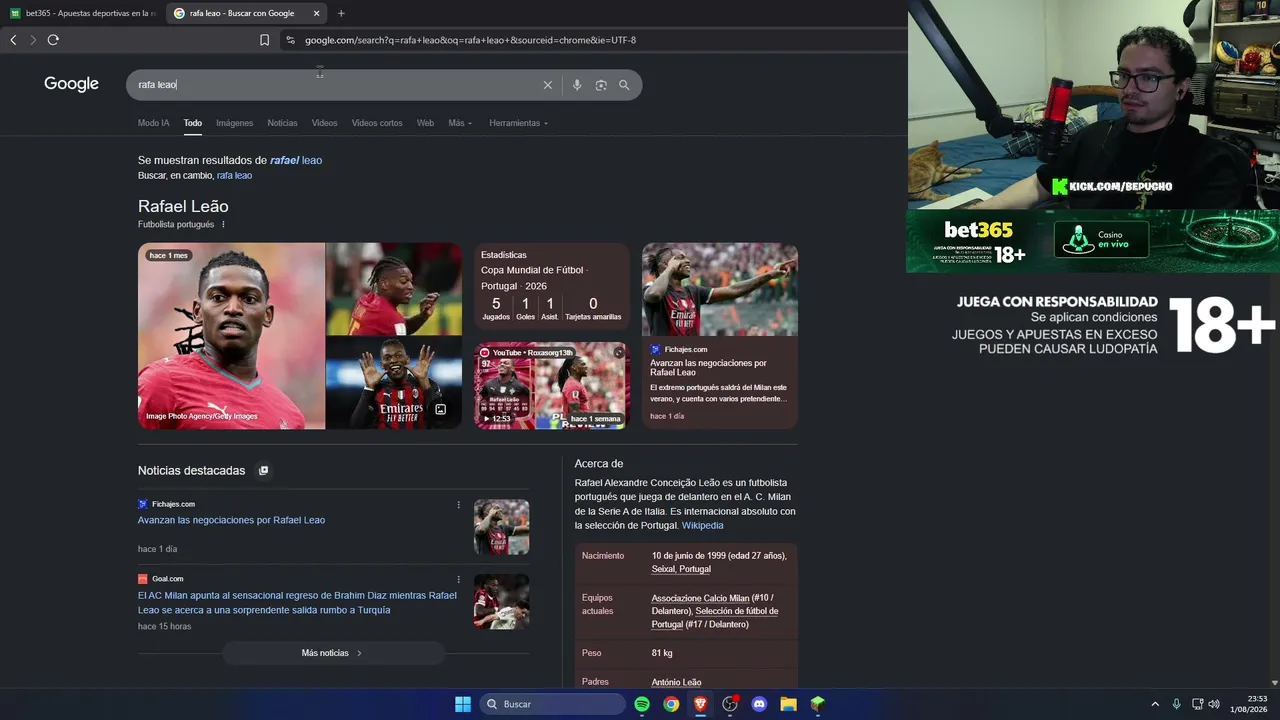Open Google Chrome from the taskbar
Screen dimensions: 1280x720
click(x=671, y=704)
